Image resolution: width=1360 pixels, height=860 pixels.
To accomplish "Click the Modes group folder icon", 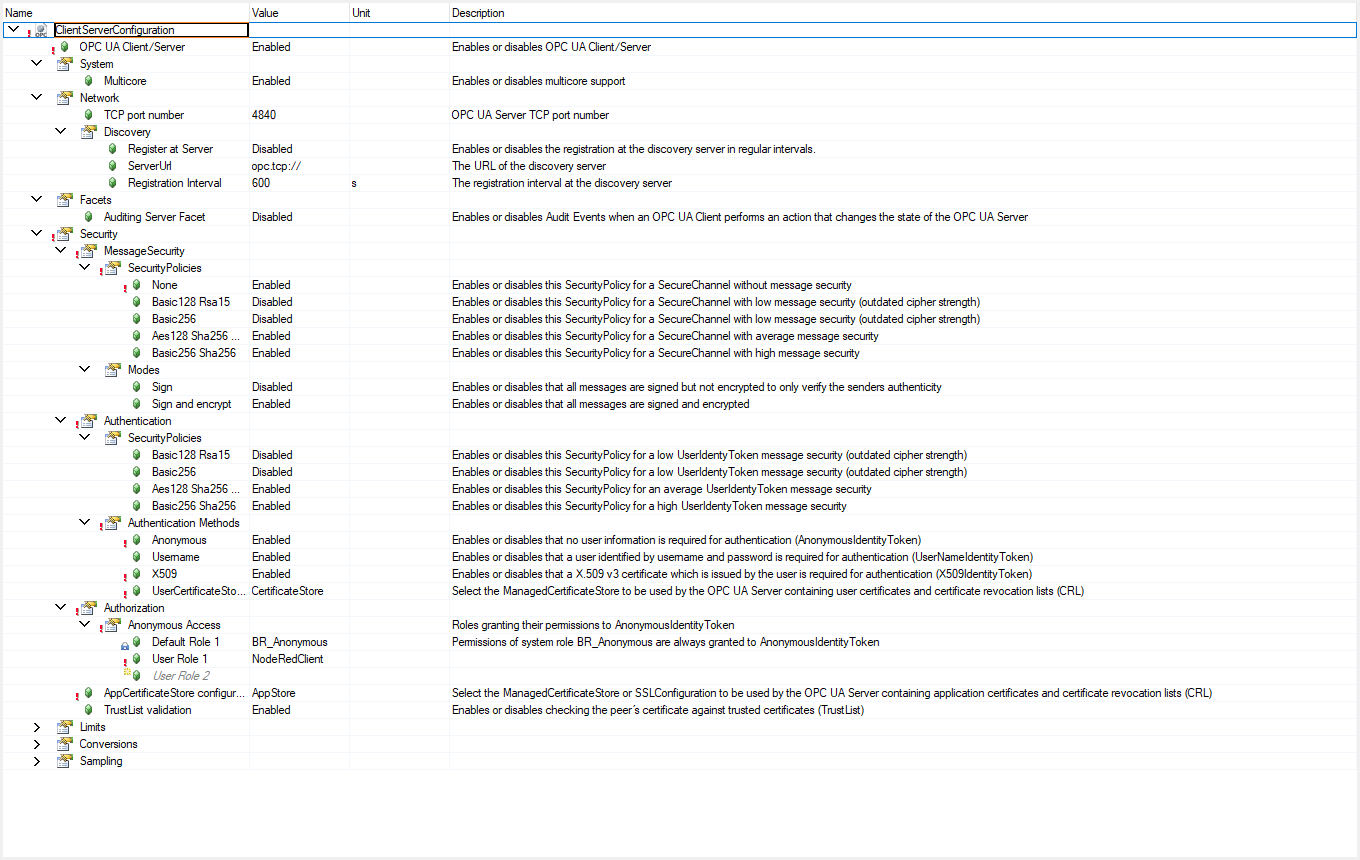I will (x=113, y=370).
